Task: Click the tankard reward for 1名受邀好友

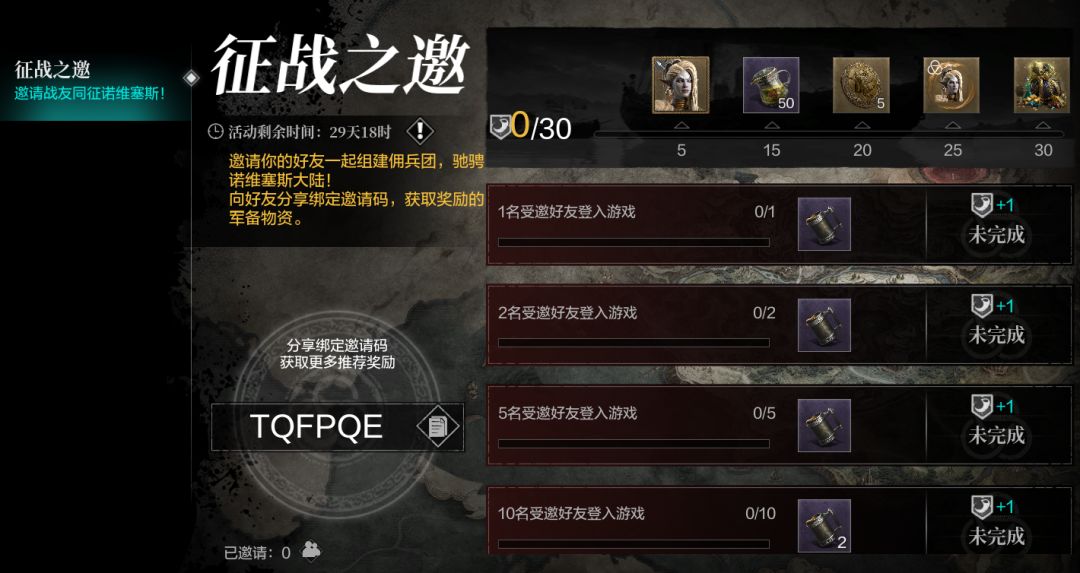Action: click(x=824, y=224)
